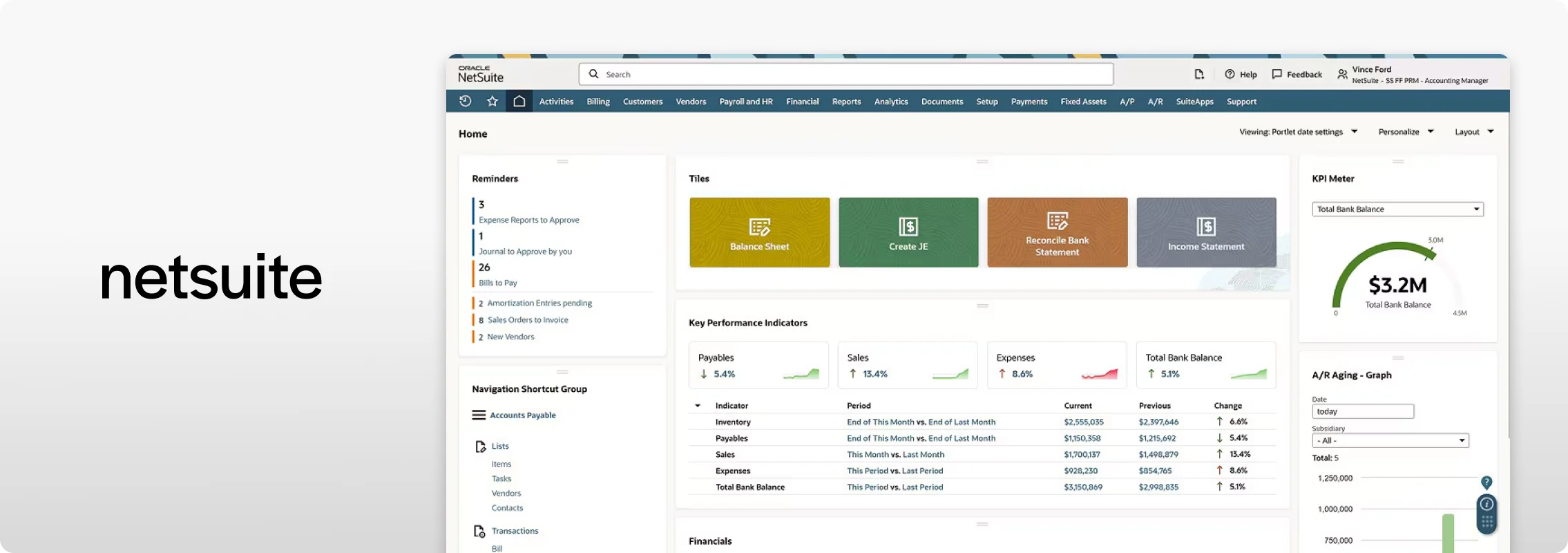Click the floating info icon
This screenshot has height=553, width=1568.
pyautogui.click(x=1486, y=504)
